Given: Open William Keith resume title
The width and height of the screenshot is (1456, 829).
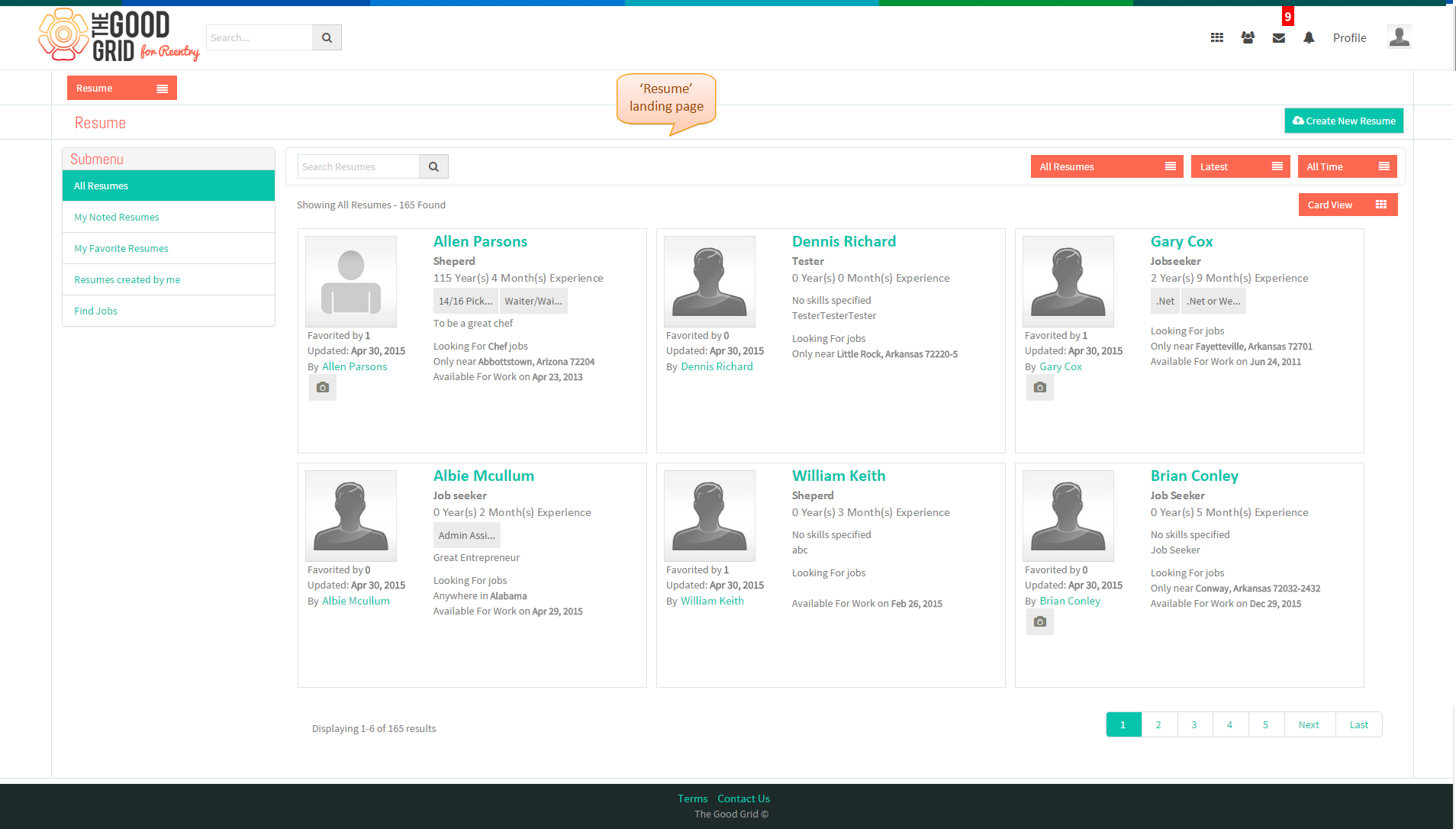Looking at the screenshot, I should (839, 476).
